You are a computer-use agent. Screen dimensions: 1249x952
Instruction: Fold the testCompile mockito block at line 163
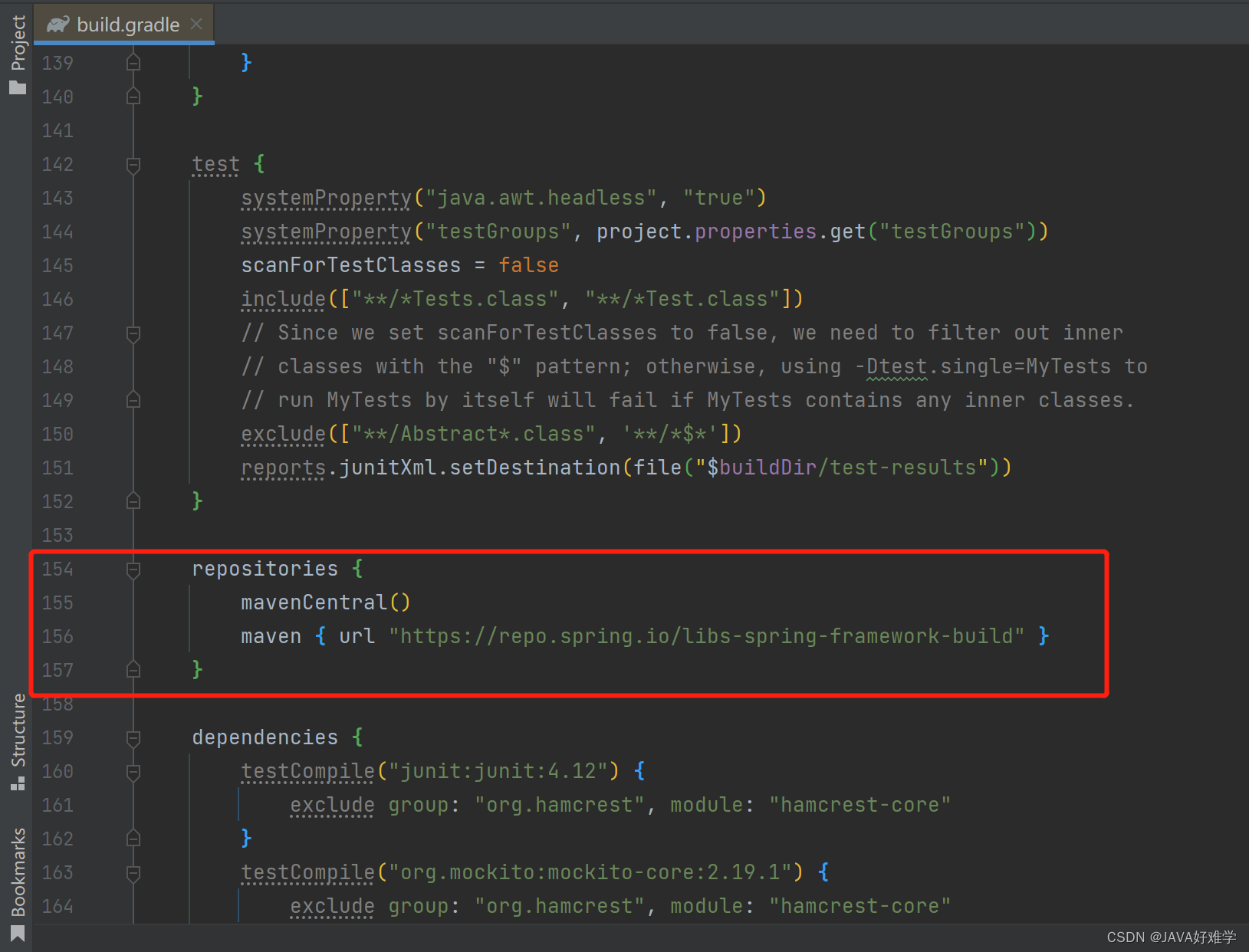coord(133,873)
